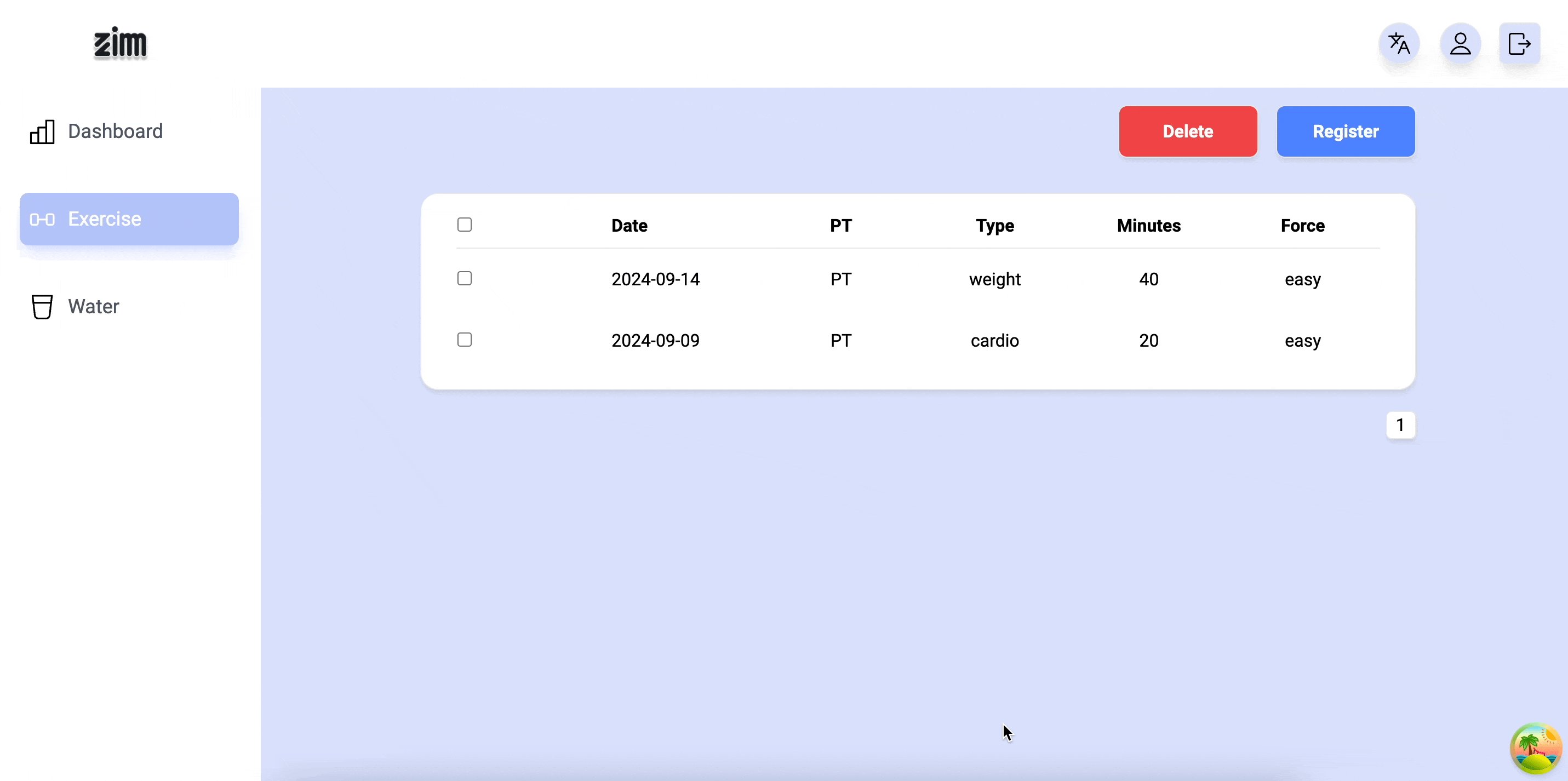Select the Exercise menu item
The width and height of the screenshot is (1568, 781).
(x=129, y=219)
